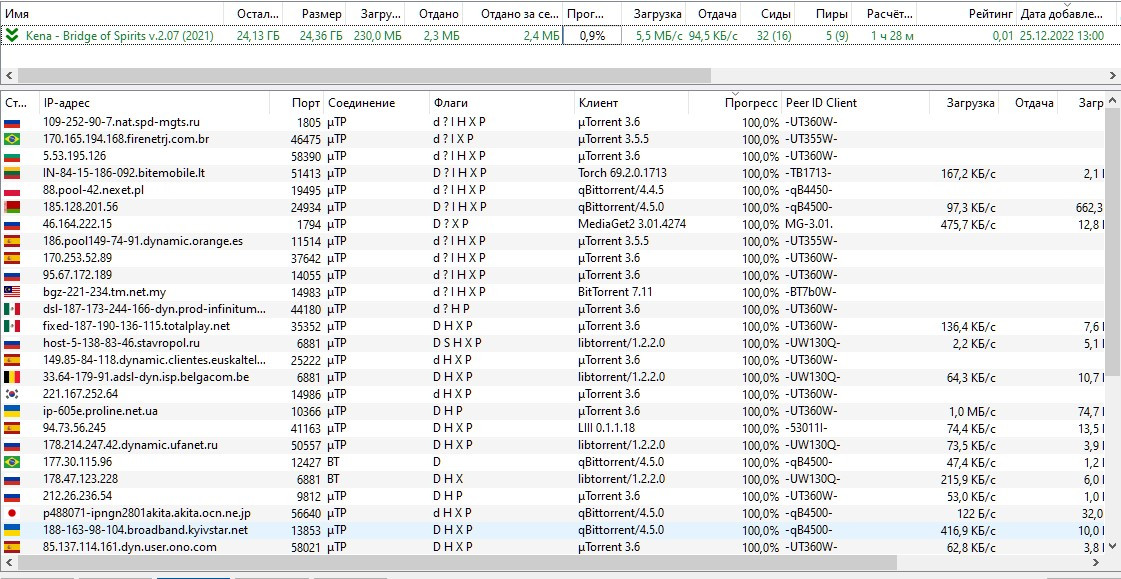Click the Malaysian flag for bgz-221-234.tm.net.my
Image resolution: width=1121 pixels, height=579 pixels.
coord(13,292)
